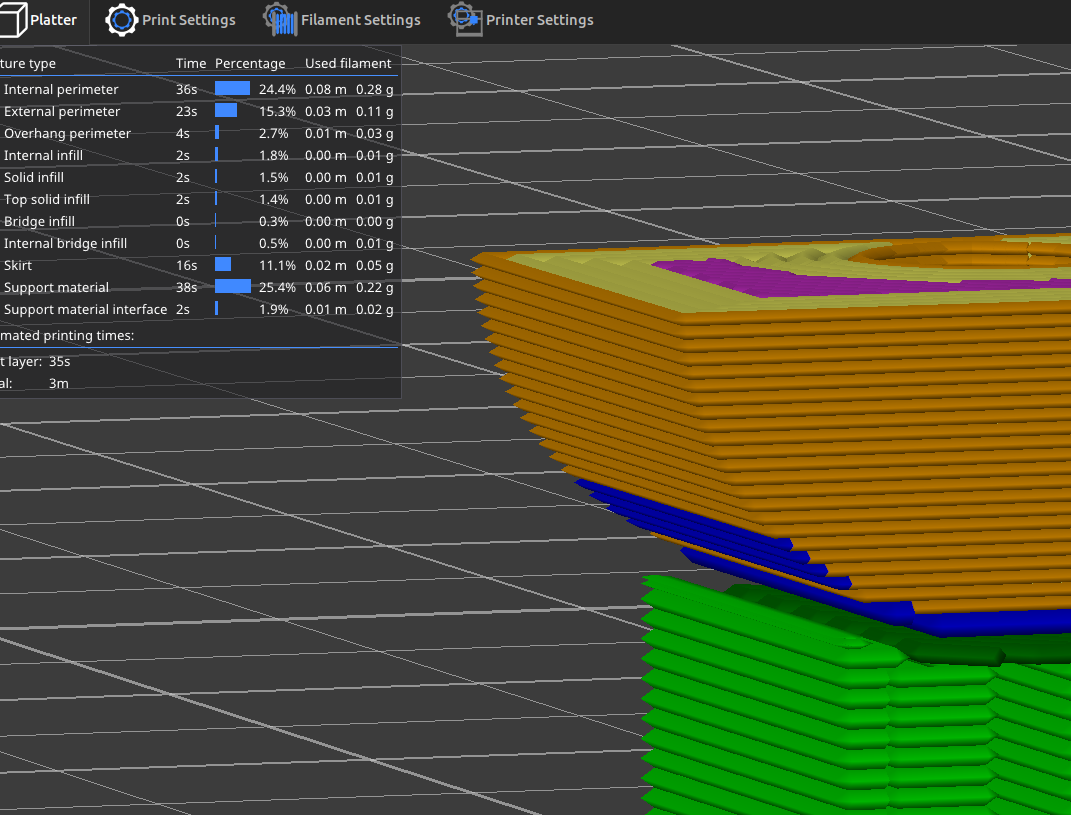Toggle Top solid infill visibility
1071x815 pixels.
[x=47, y=199]
